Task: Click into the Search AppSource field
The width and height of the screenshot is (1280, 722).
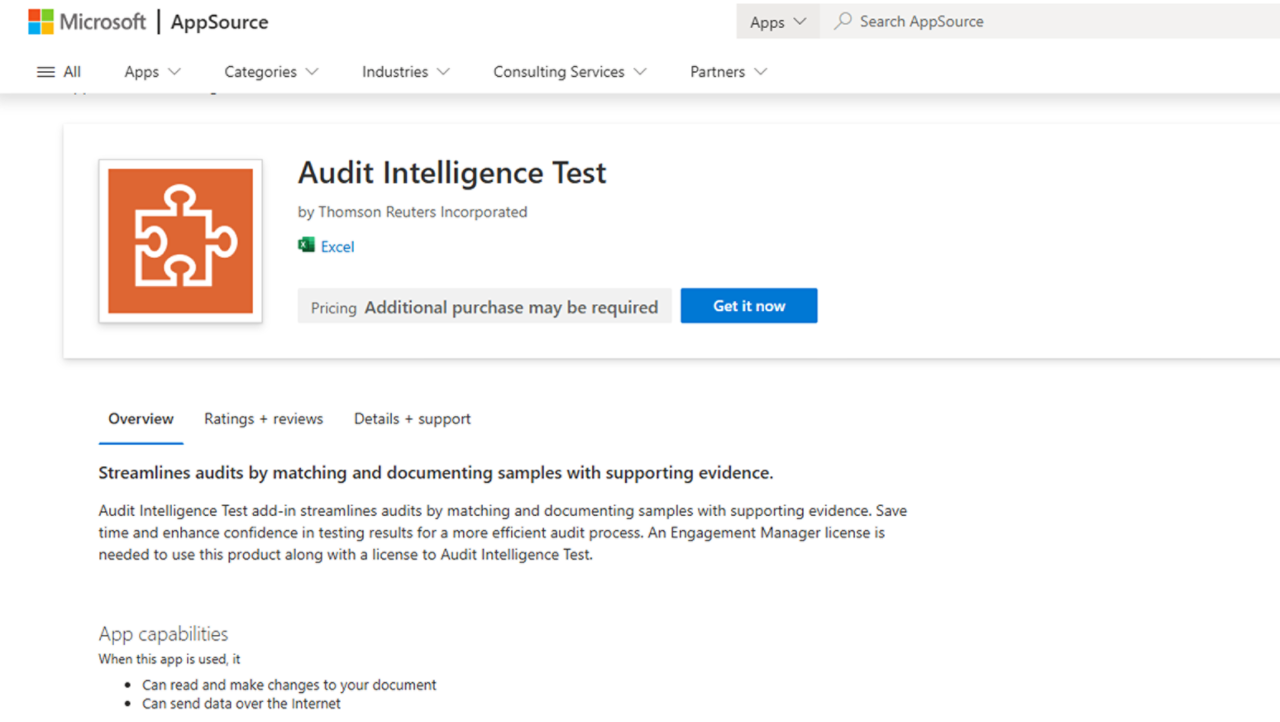Action: (x=1000, y=21)
